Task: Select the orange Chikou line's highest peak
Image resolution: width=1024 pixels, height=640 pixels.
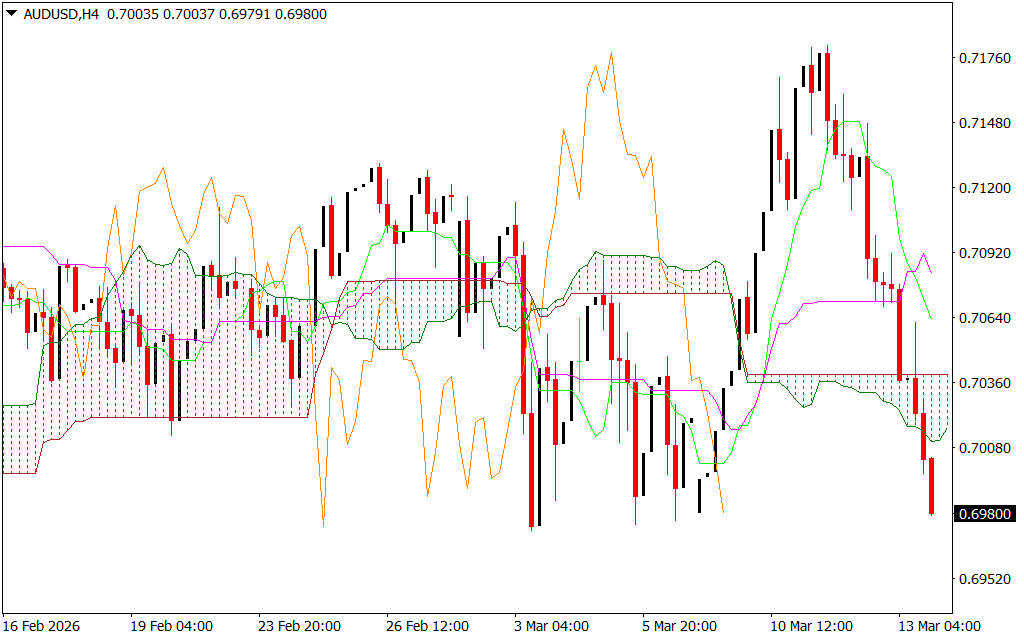Action: (x=610, y=55)
